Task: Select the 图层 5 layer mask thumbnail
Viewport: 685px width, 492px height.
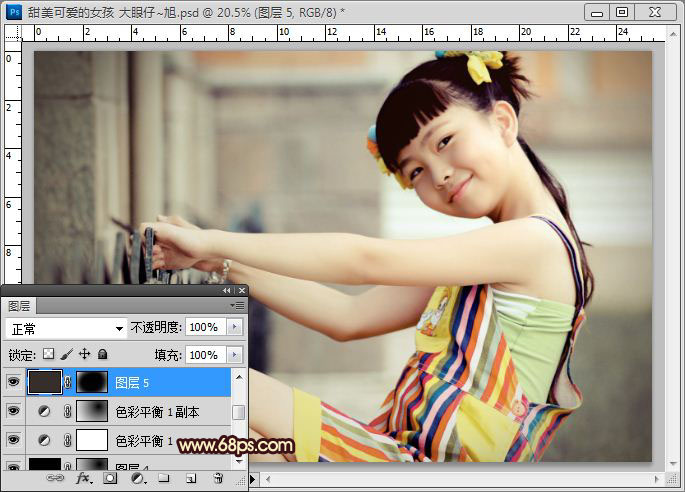Action: coord(92,381)
